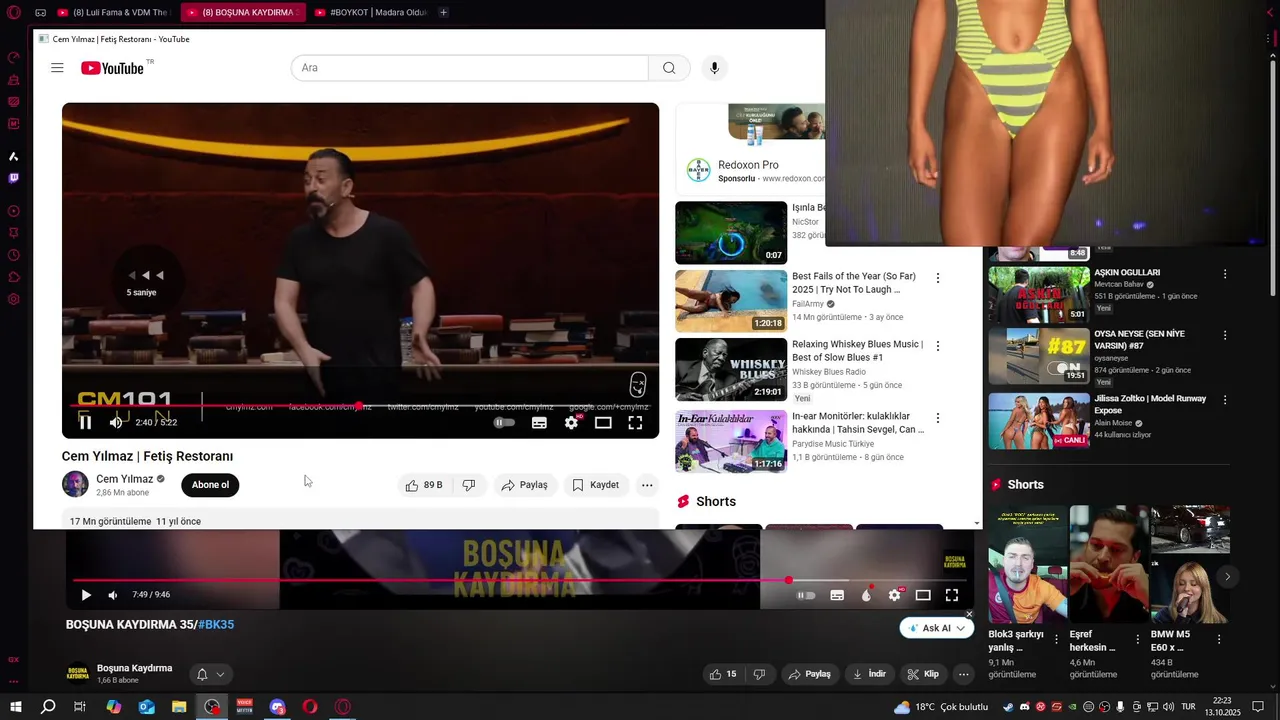Open the Opera GX main menu logo
Image resolution: width=1280 pixels, height=720 pixels.
click(14, 13)
